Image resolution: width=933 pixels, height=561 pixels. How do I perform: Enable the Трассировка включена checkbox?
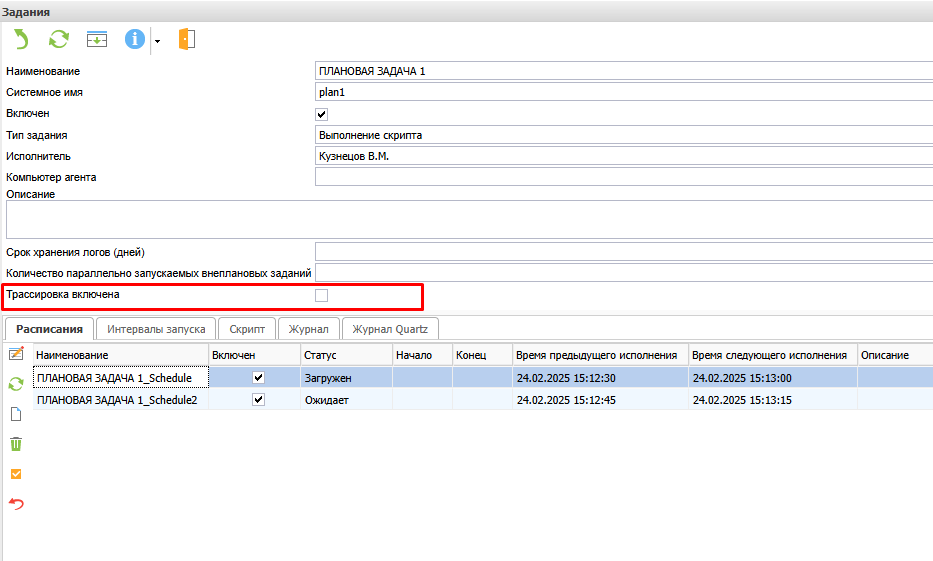pyautogui.click(x=321, y=295)
